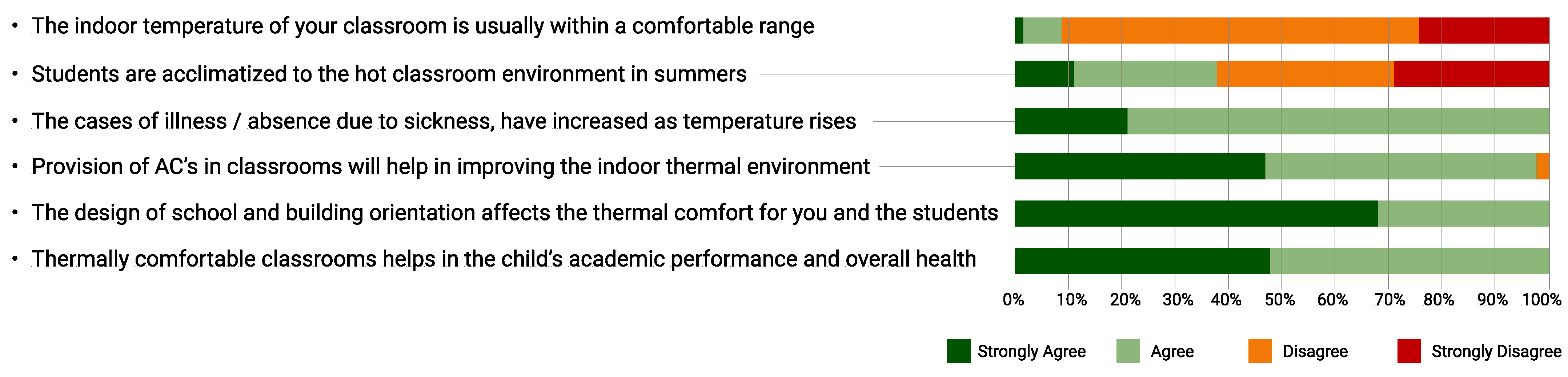Click the Strongly Agree dark green legend swatch
Image resolution: width=1568 pixels, height=377 pixels.
[x=958, y=351]
